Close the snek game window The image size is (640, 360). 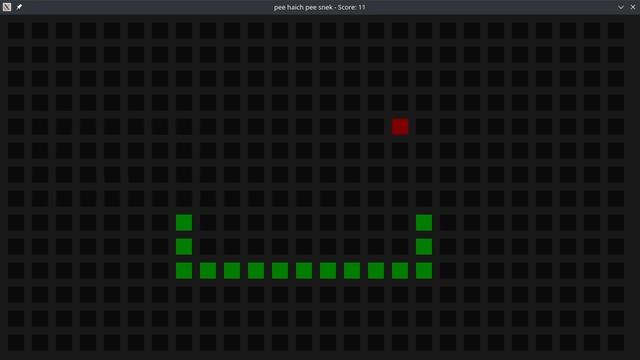[633, 7]
